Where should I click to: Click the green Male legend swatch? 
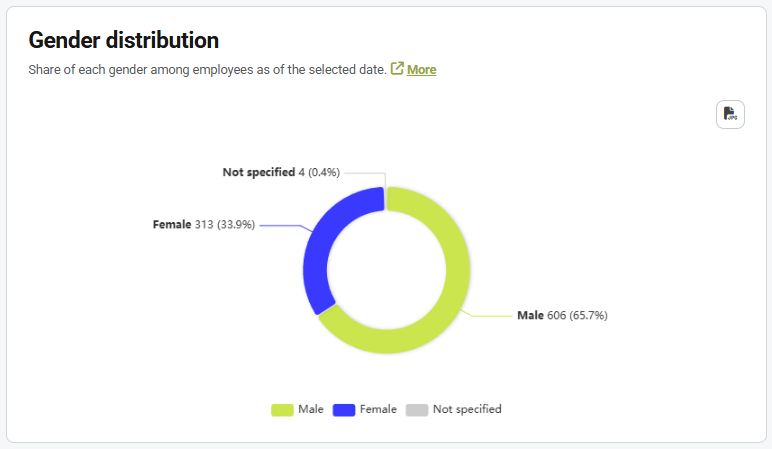(282, 409)
